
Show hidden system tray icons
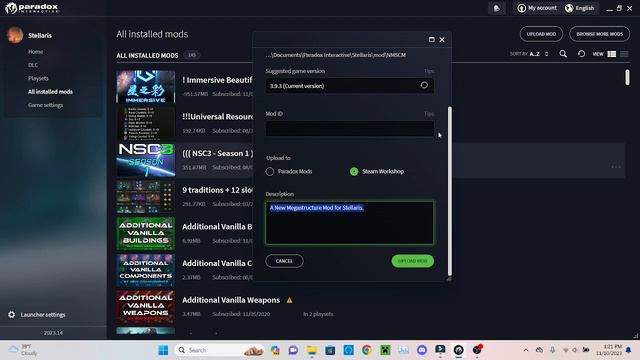526,350
